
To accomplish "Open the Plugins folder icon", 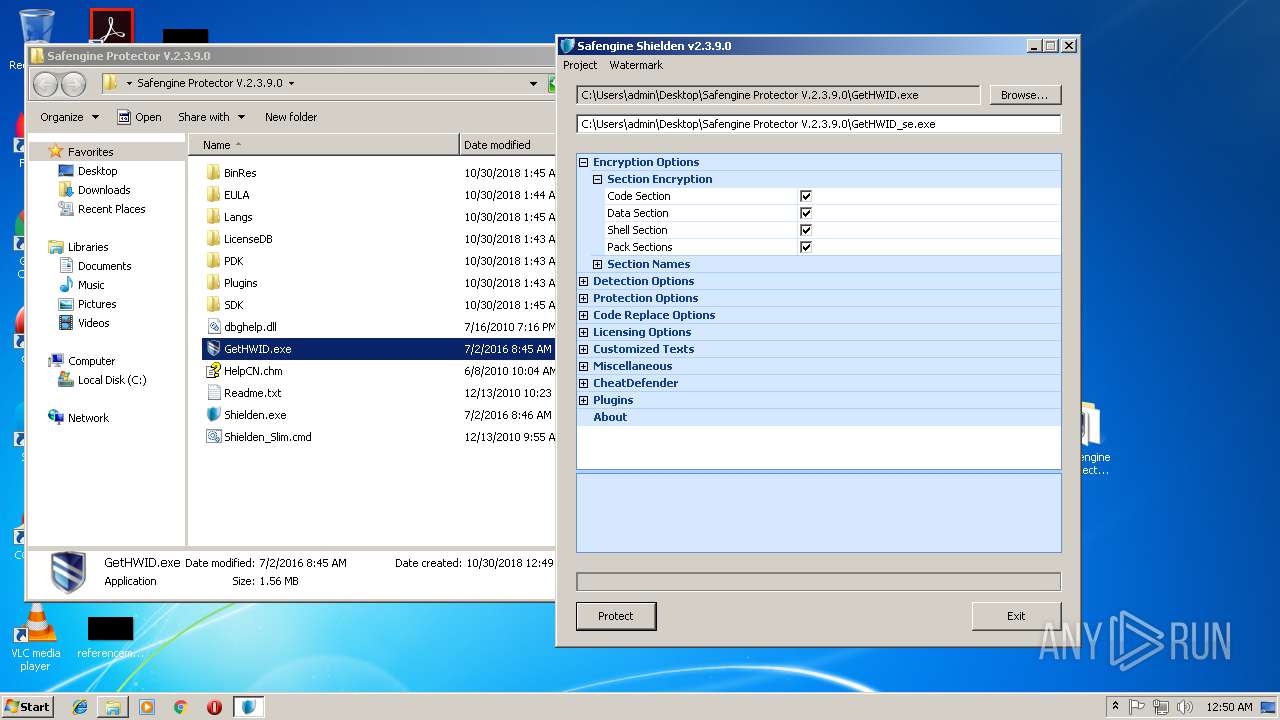I will [x=213, y=283].
